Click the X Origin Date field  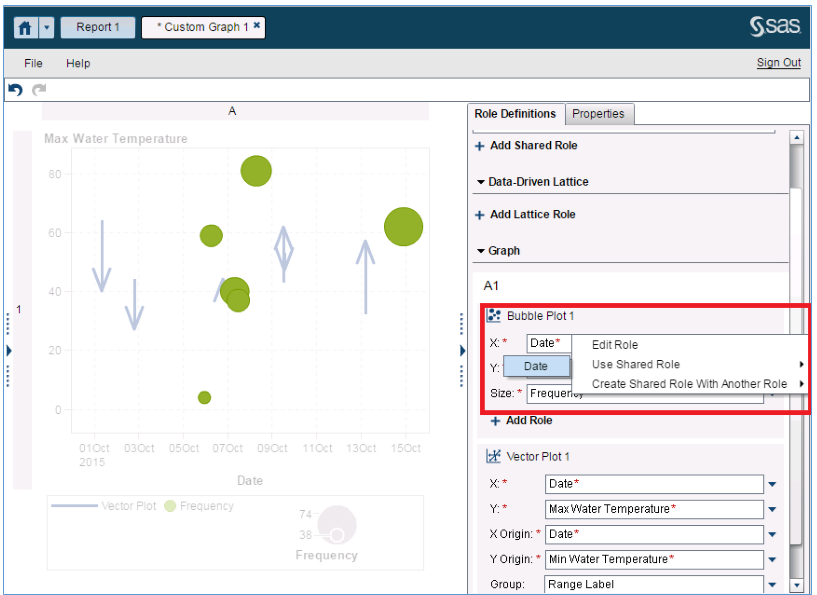654,534
